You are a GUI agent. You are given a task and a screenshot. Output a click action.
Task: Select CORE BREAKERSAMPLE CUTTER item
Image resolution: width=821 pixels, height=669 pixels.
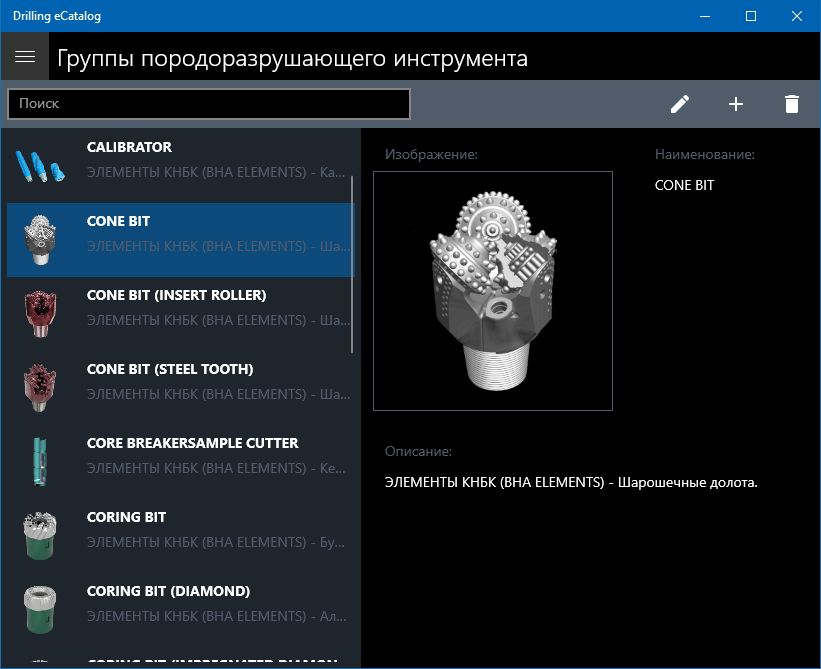(181, 462)
